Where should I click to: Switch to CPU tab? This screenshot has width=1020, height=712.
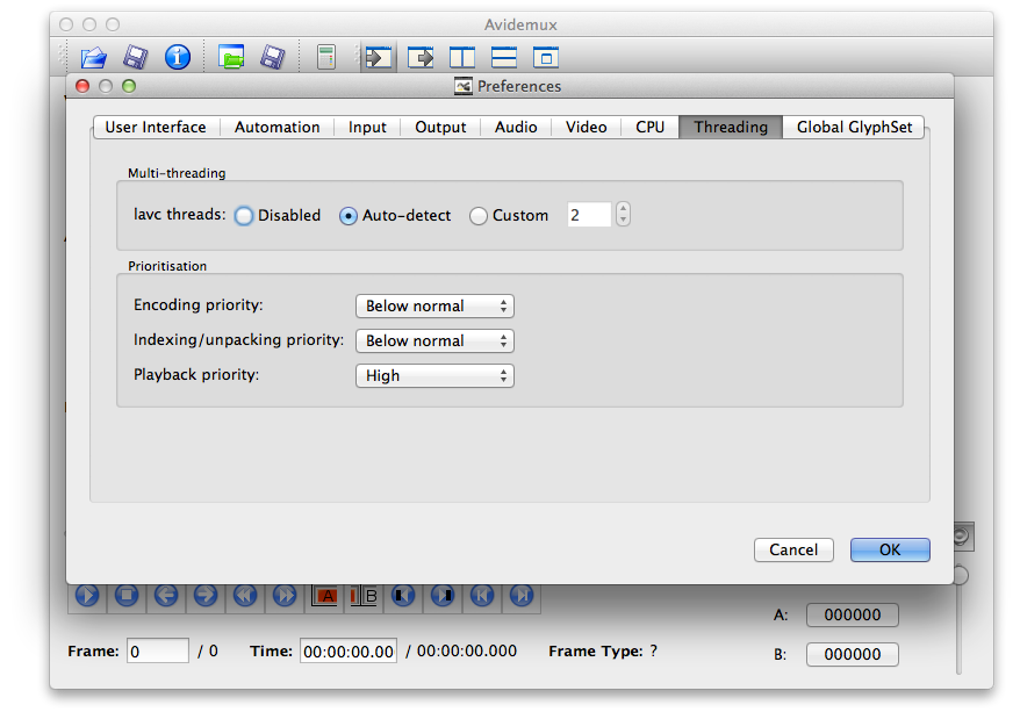(x=650, y=127)
